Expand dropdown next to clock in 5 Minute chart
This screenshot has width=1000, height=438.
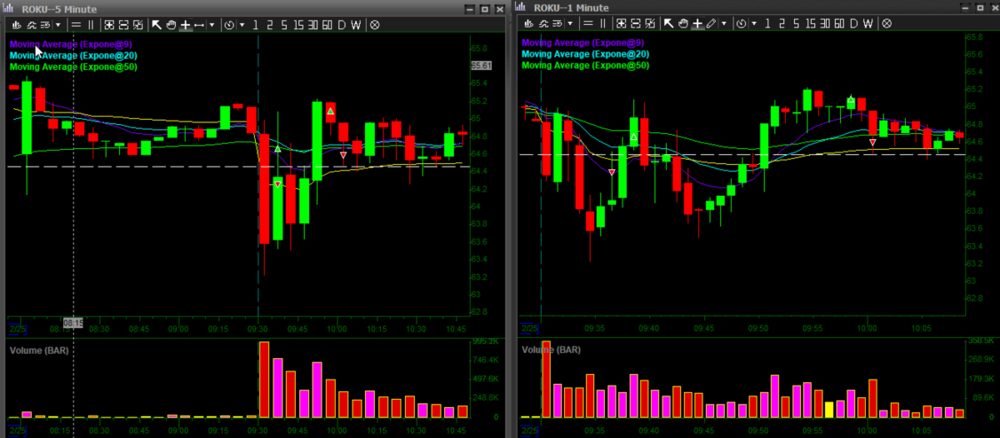[x=243, y=24]
